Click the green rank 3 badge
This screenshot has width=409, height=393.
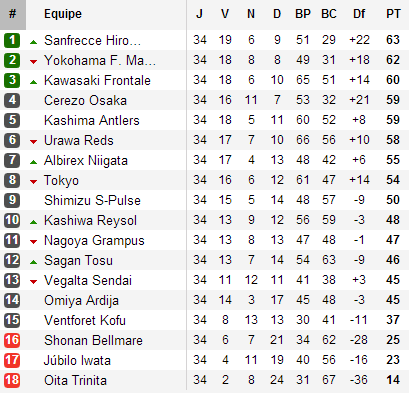(12, 80)
